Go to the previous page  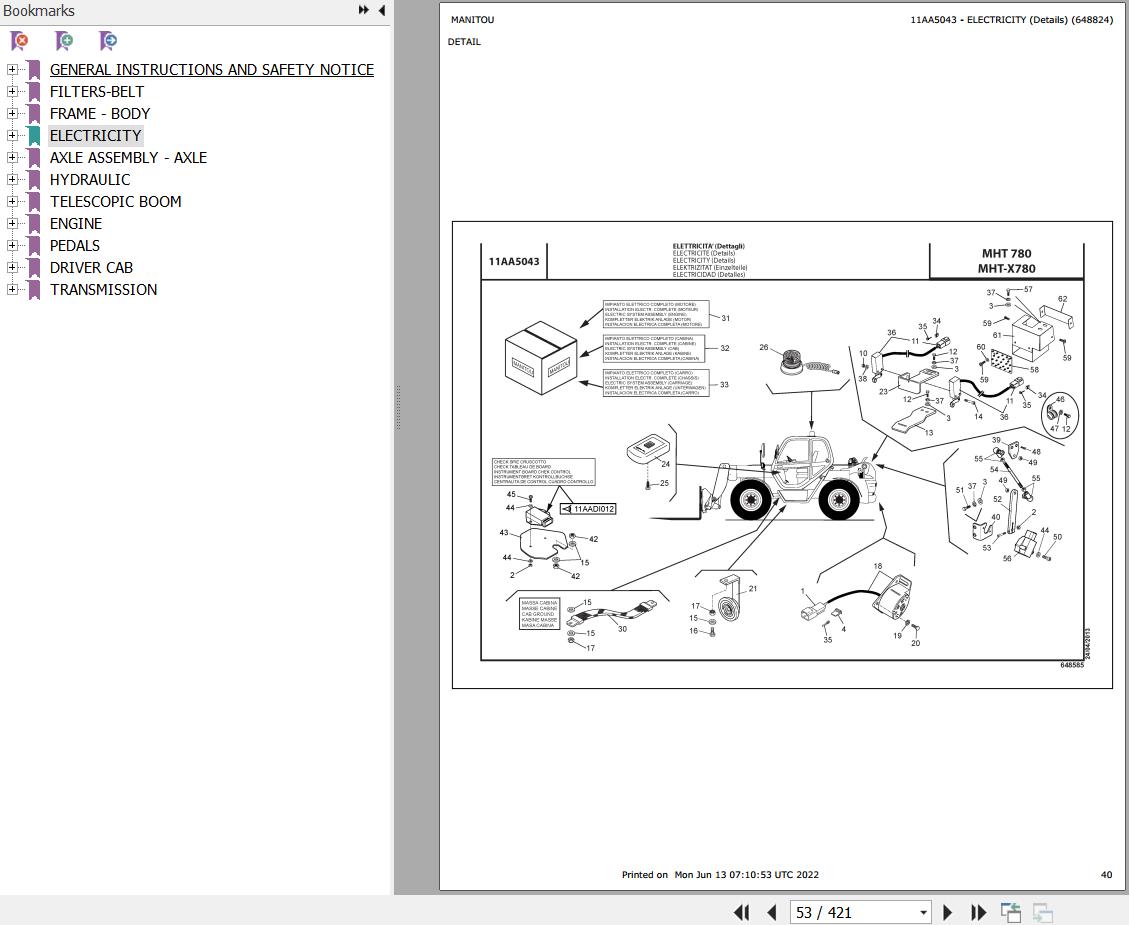[x=772, y=913]
